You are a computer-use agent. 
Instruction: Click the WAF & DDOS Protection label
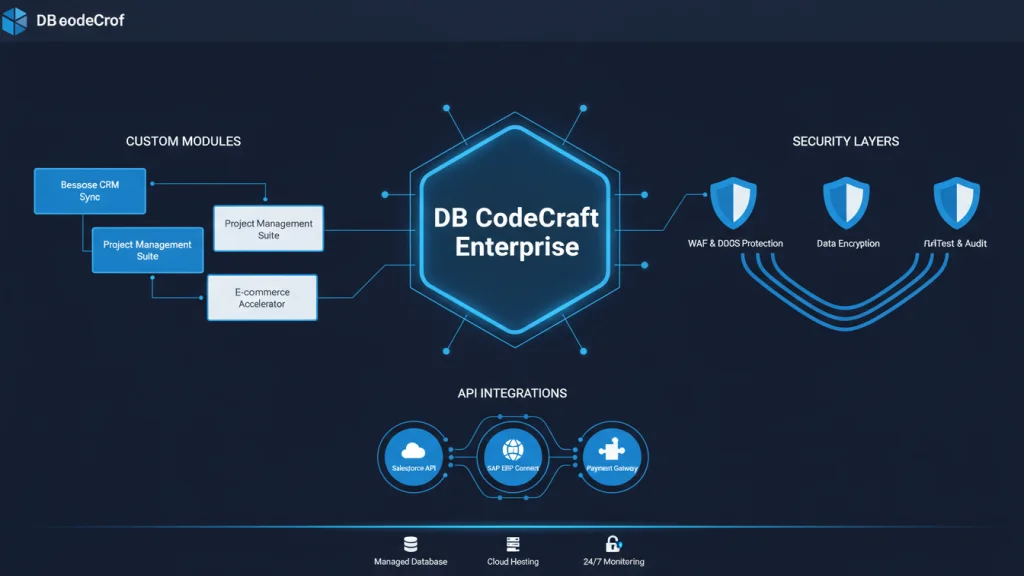click(735, 244)
